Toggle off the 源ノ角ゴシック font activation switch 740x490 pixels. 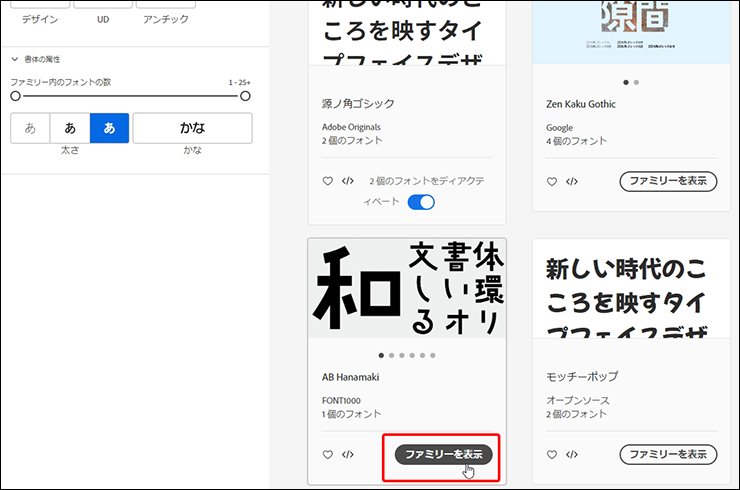(421, 202)
